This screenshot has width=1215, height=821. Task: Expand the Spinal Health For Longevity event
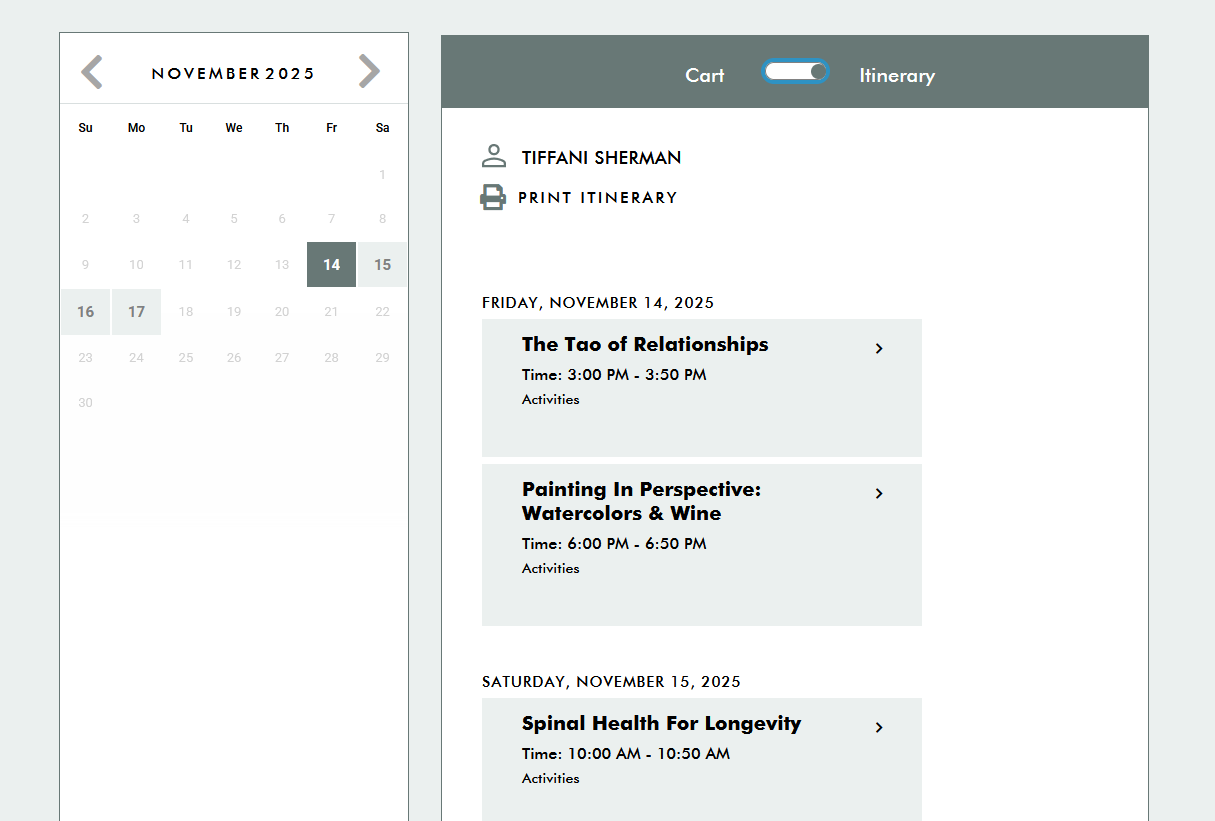click(x=661, y=723)
